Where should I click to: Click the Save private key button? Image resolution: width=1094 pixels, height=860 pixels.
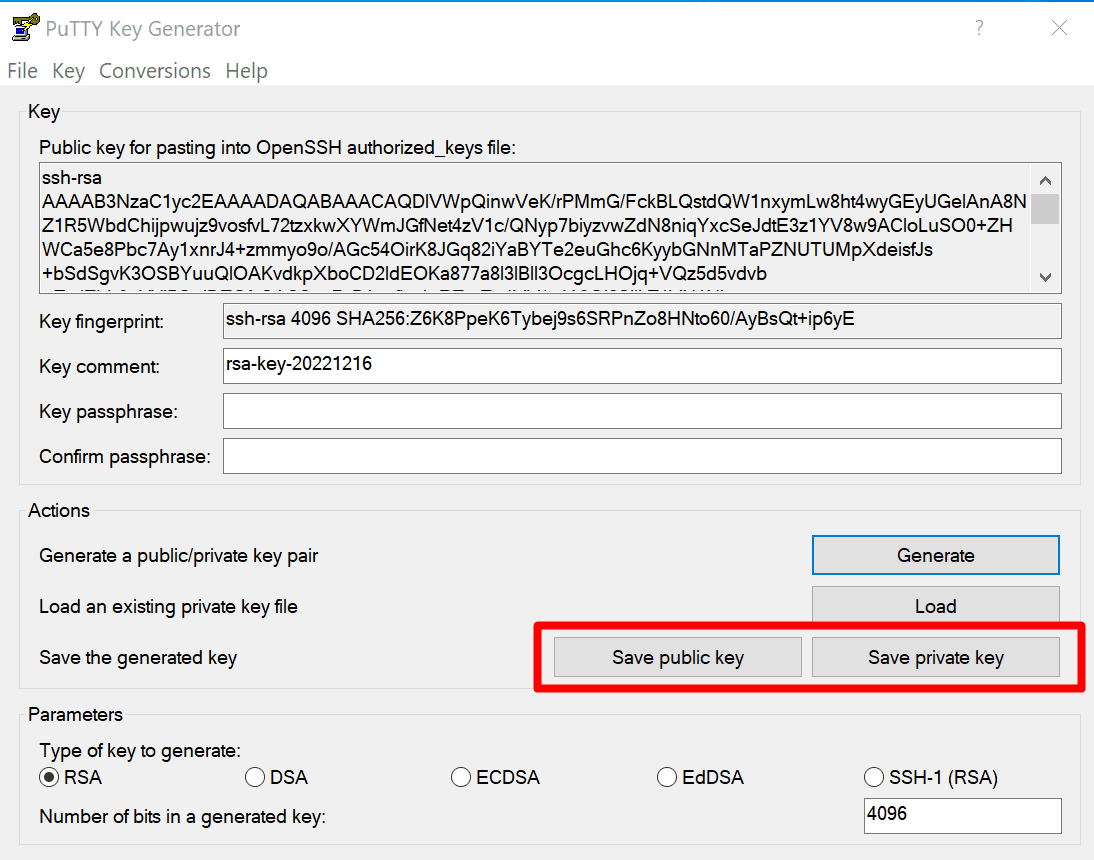click(935, 657)
